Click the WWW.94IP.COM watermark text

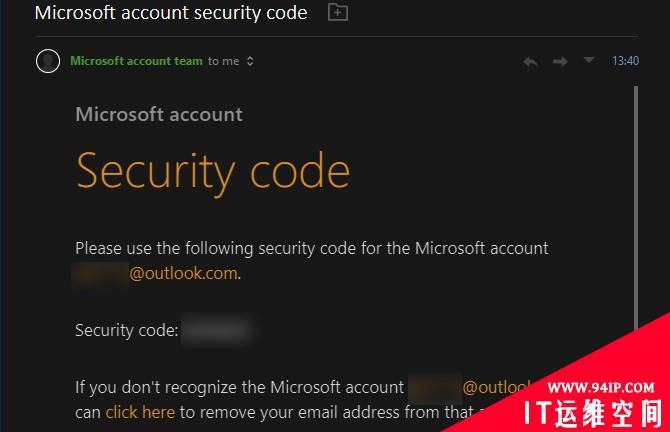tap(601, 387)
